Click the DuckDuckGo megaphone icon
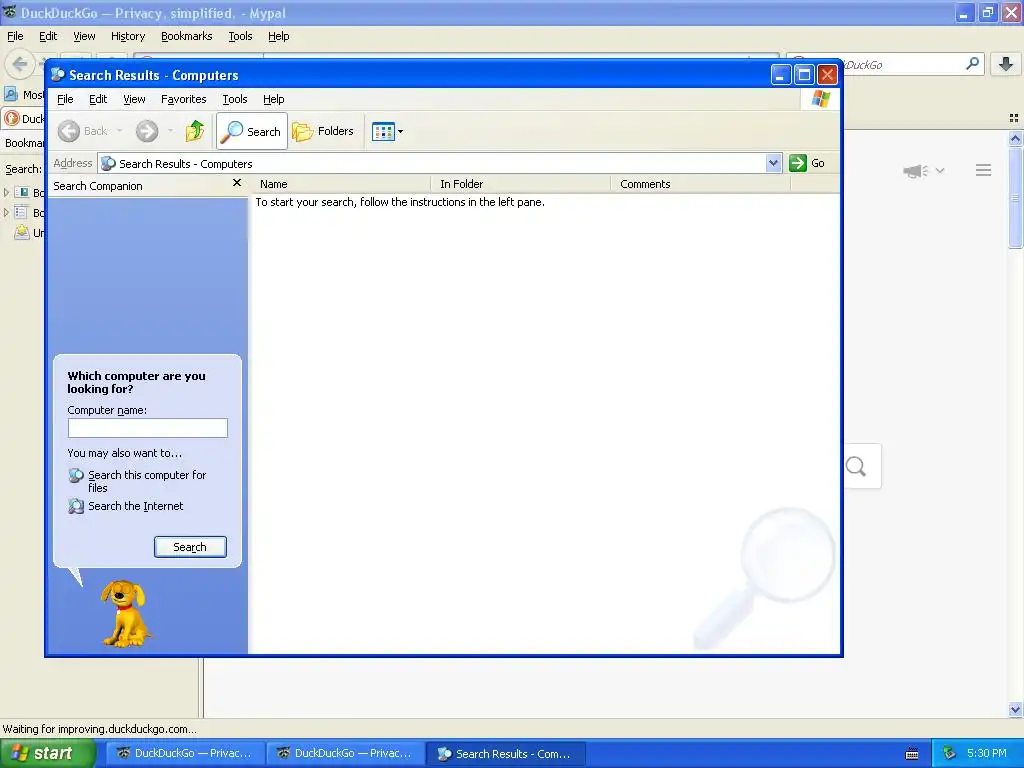1024x768 pixels. (x=916, y=171)
